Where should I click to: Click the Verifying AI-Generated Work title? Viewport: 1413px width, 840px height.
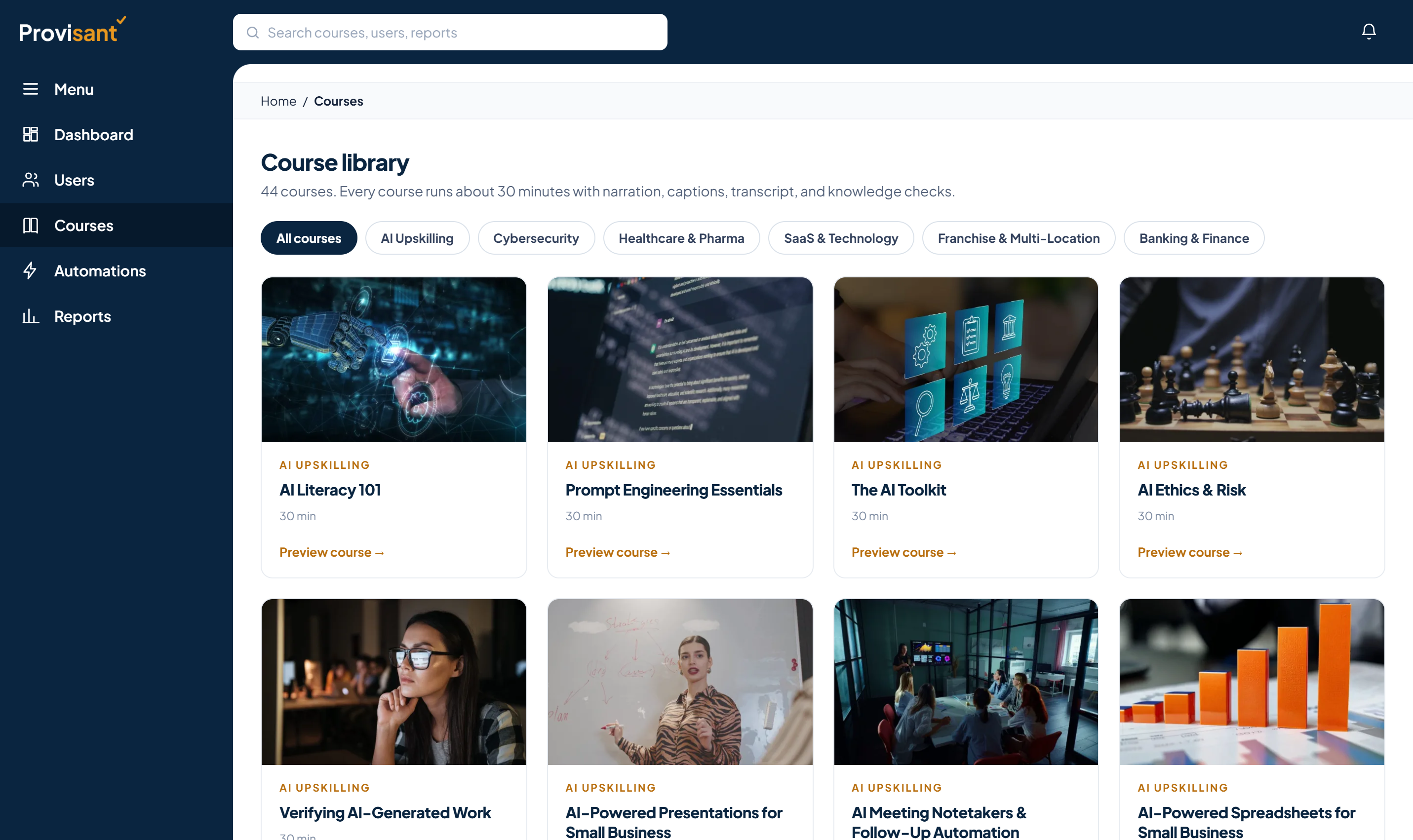pos(385,812)
